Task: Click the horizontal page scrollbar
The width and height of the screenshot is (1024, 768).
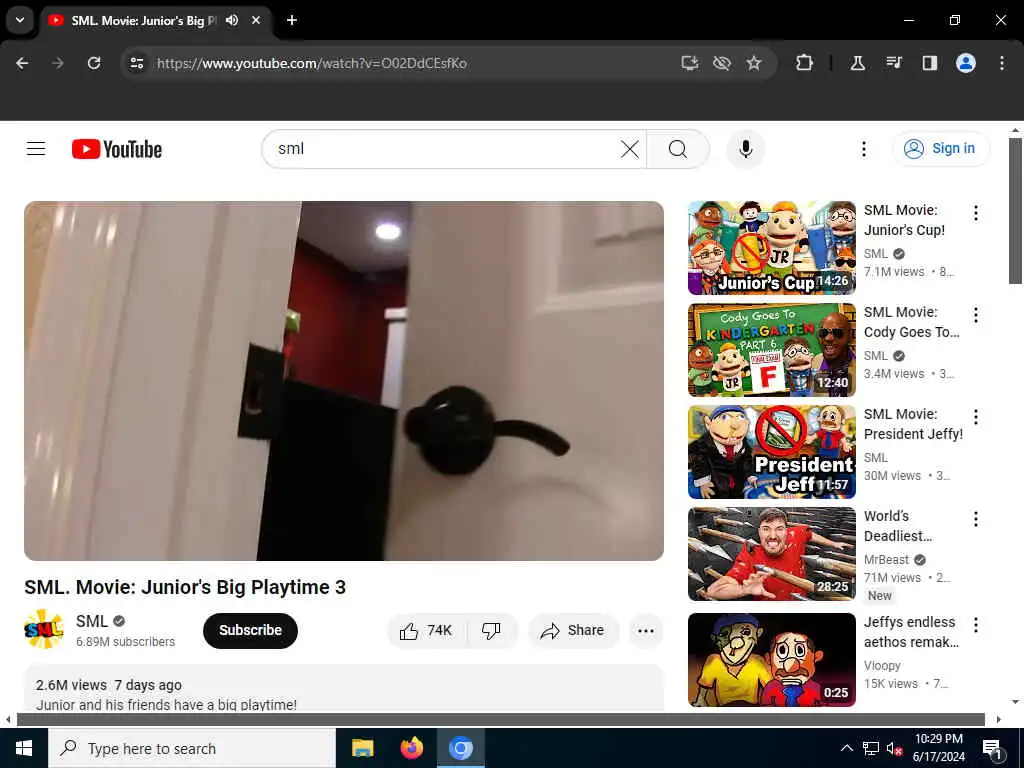Action: (500, 720)
